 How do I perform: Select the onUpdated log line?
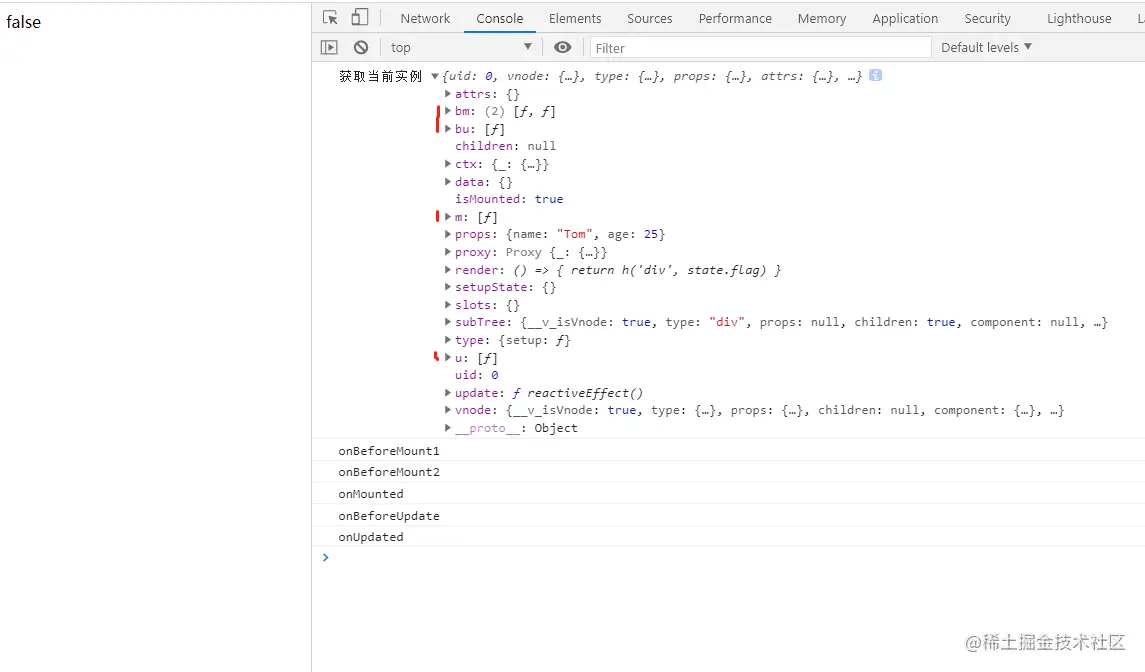coord(370,537)
